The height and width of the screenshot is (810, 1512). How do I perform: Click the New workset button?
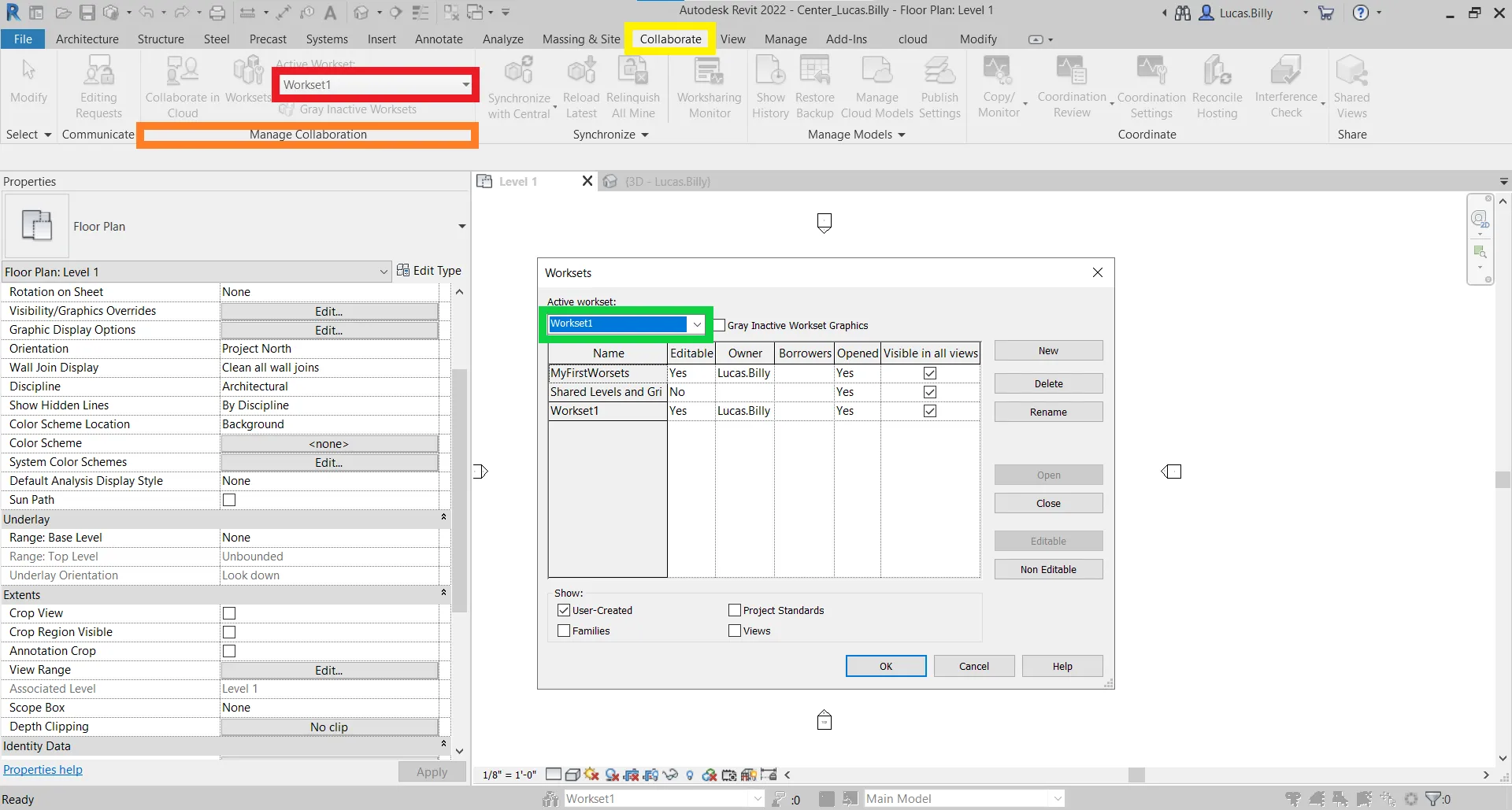coord(1047,351)
